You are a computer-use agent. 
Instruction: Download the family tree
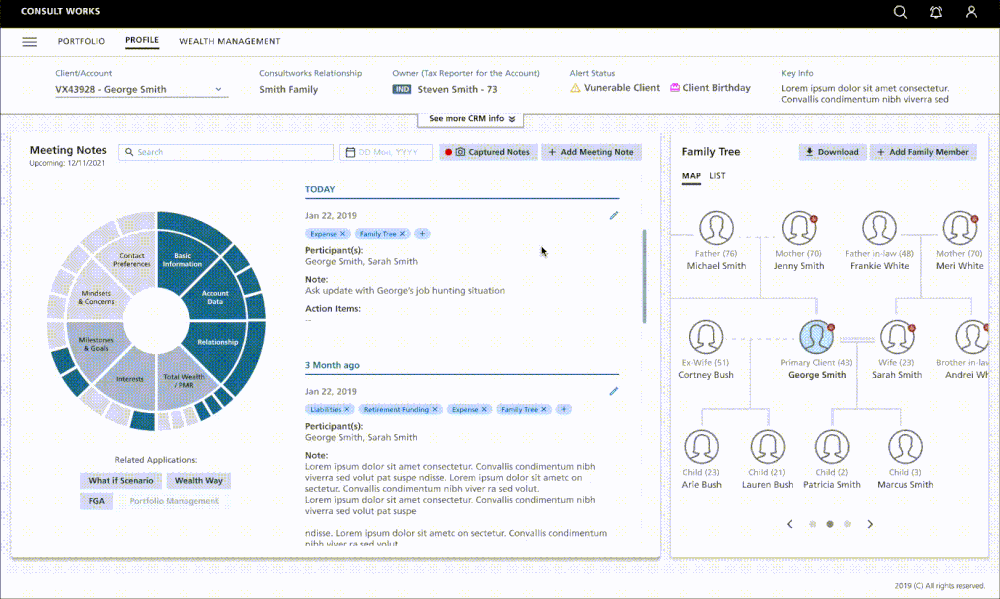[832, 152]
